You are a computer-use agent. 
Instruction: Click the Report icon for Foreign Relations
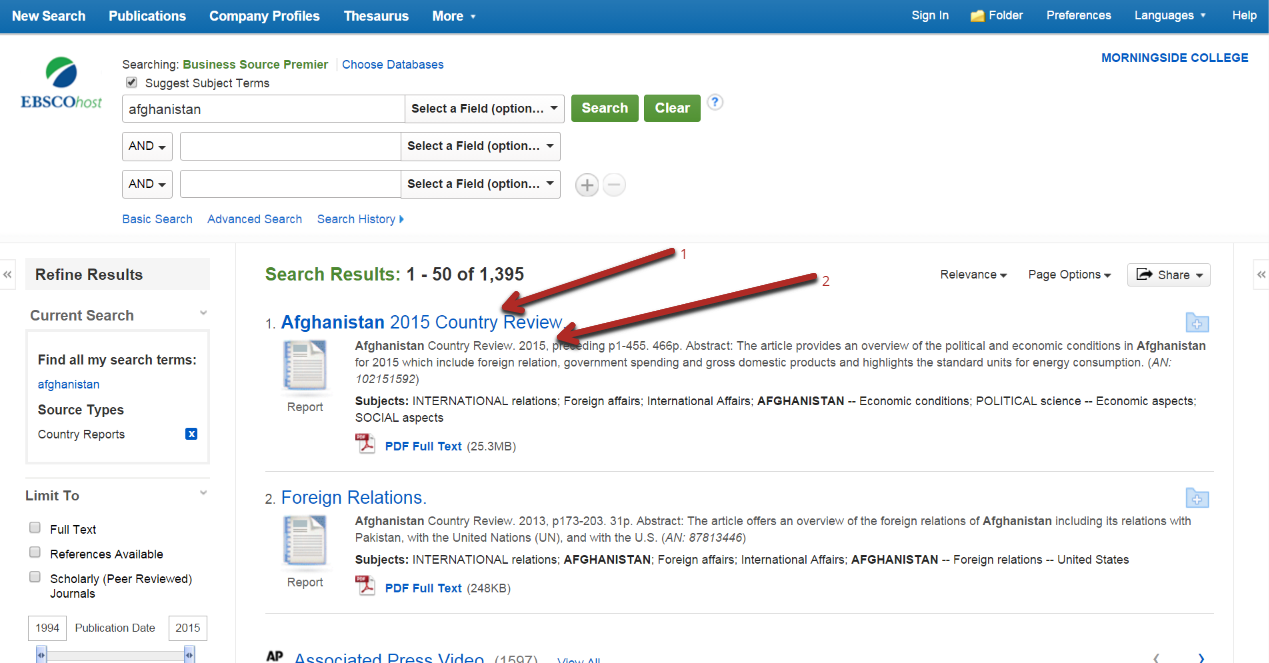305,541
